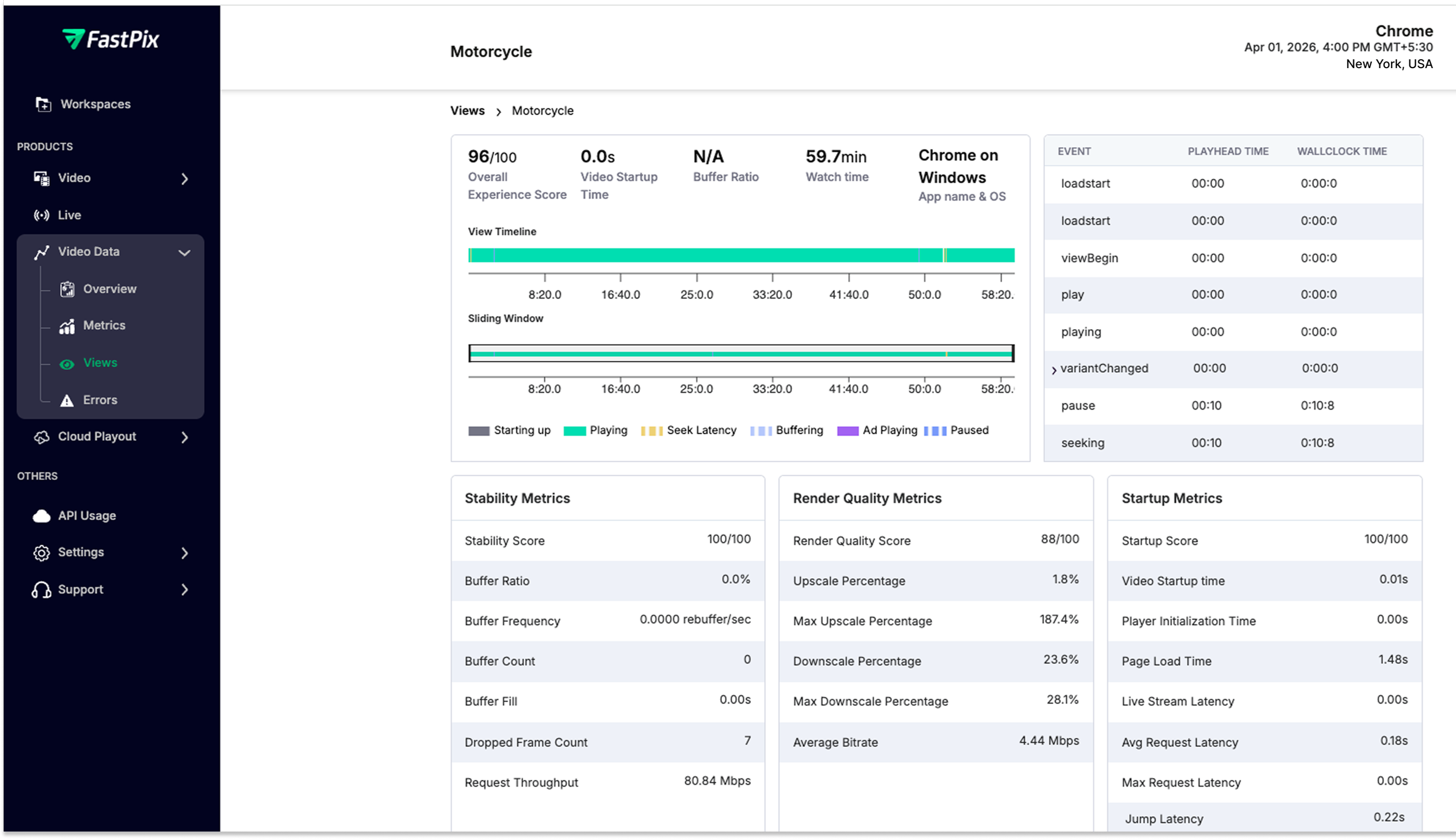1456x839 pixels.
Task: Click the Support headset icon
Action: (x=42, y=590)
